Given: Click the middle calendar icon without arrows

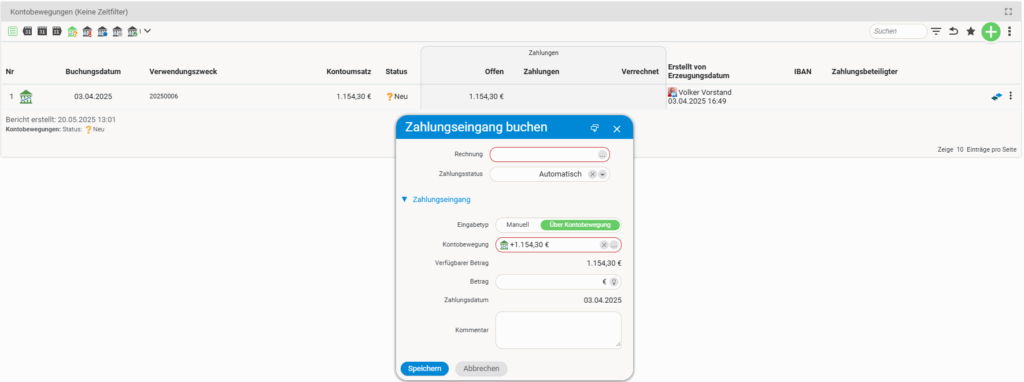Looking at the screenshot, I should coord(42,31).
